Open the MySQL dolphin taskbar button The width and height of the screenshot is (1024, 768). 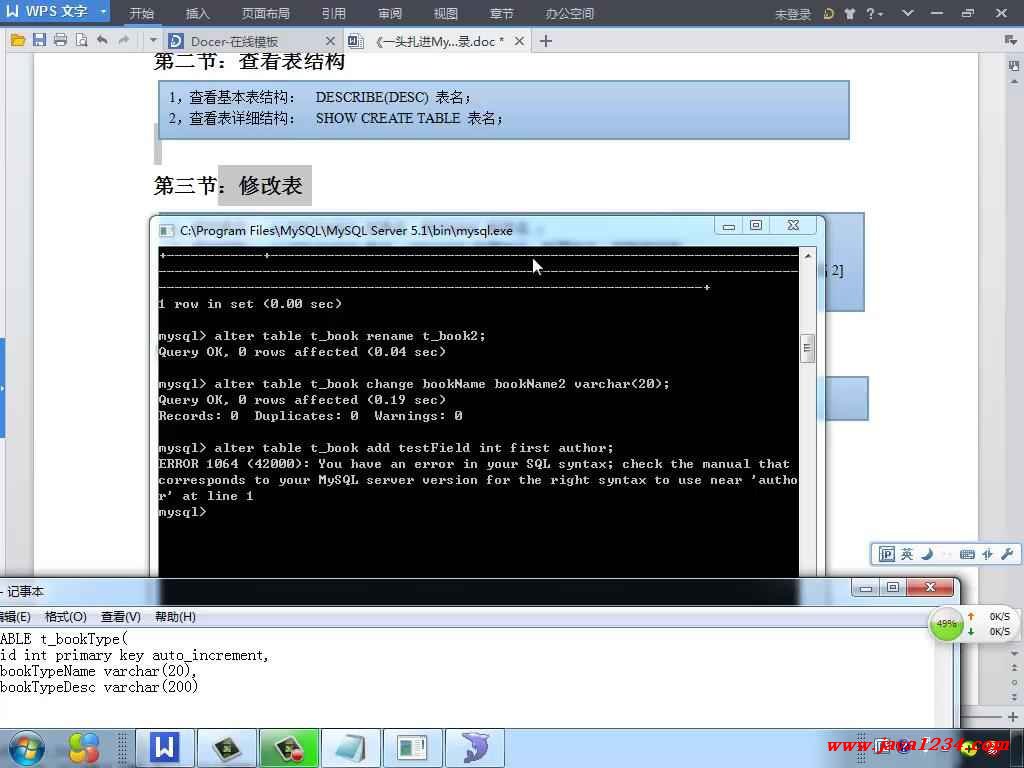(x=475, y=748)
